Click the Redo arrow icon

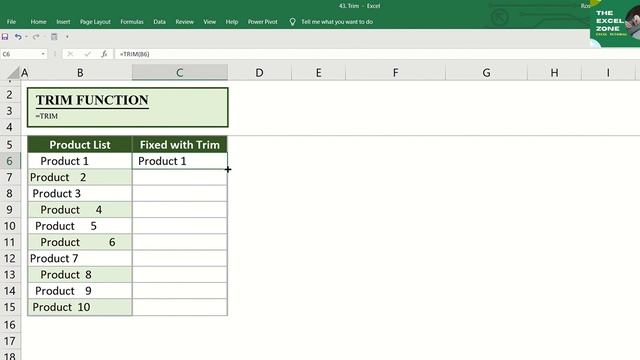click(36, 37)
